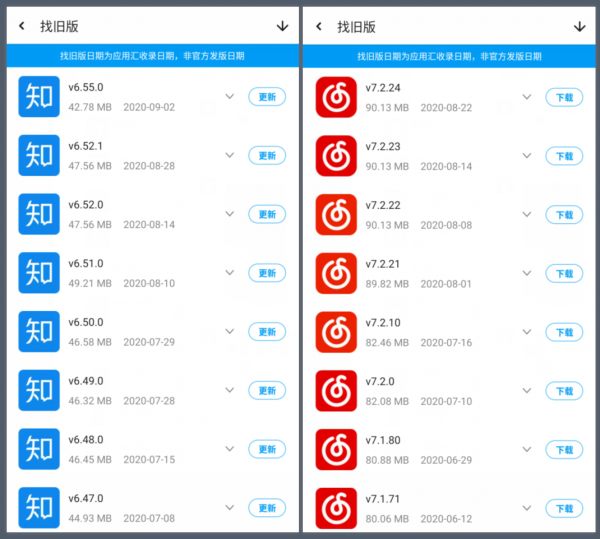This screenshot has height=539, width=600.
Task: Tap NetEase Music icon for v7.2.23
Action: (336, 156)
